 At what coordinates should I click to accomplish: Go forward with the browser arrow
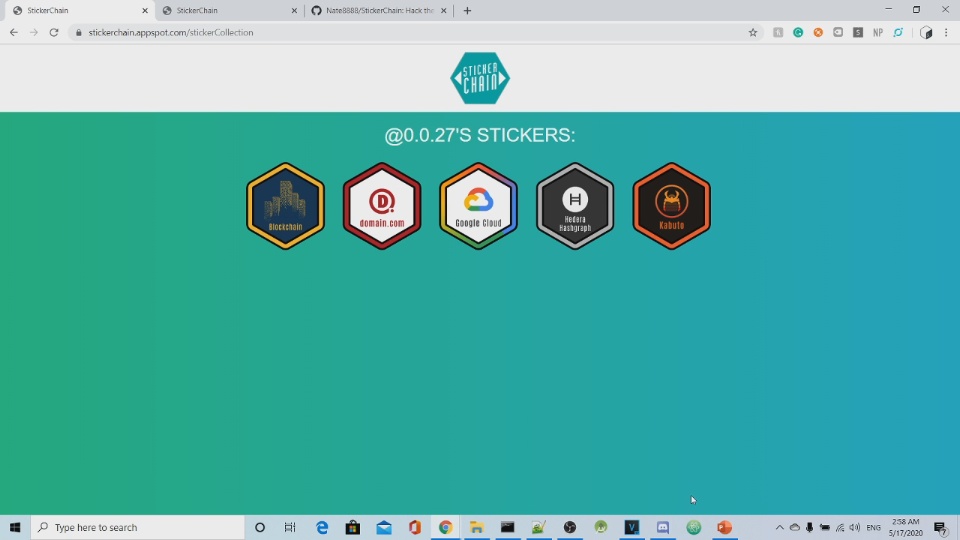tap(34, 32)
